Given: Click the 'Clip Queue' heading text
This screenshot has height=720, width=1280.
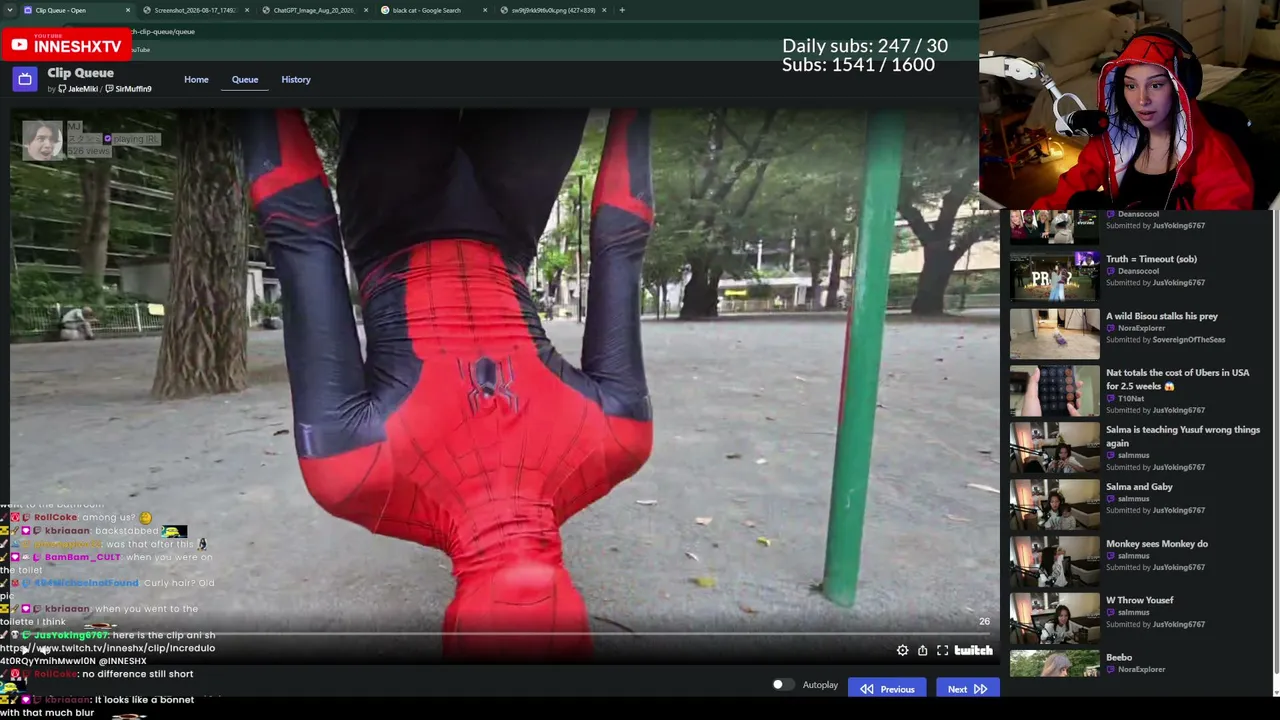Looking at the screenshot, I should (x=80, y=73).
